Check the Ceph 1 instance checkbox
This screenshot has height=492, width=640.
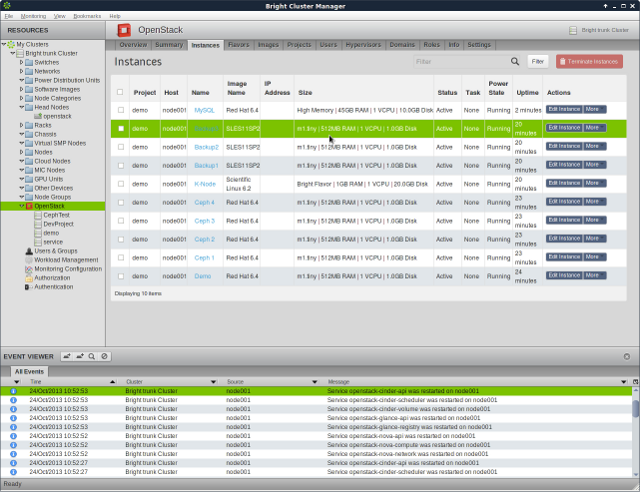(121, 258)
